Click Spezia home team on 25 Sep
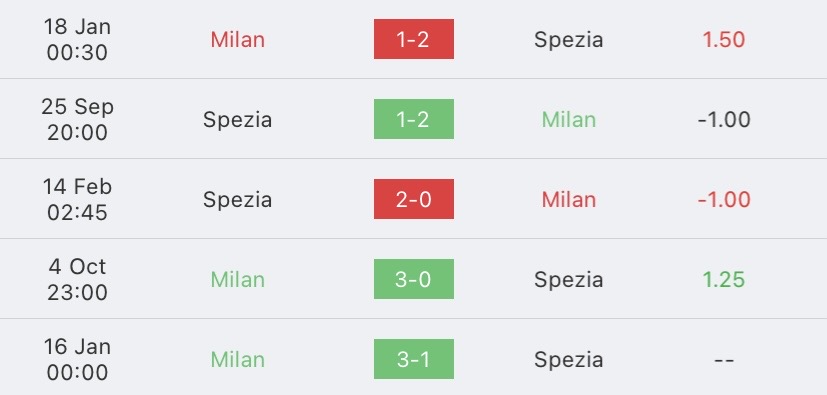This screenshot has height=395, width=827. (x=237, y=120)
